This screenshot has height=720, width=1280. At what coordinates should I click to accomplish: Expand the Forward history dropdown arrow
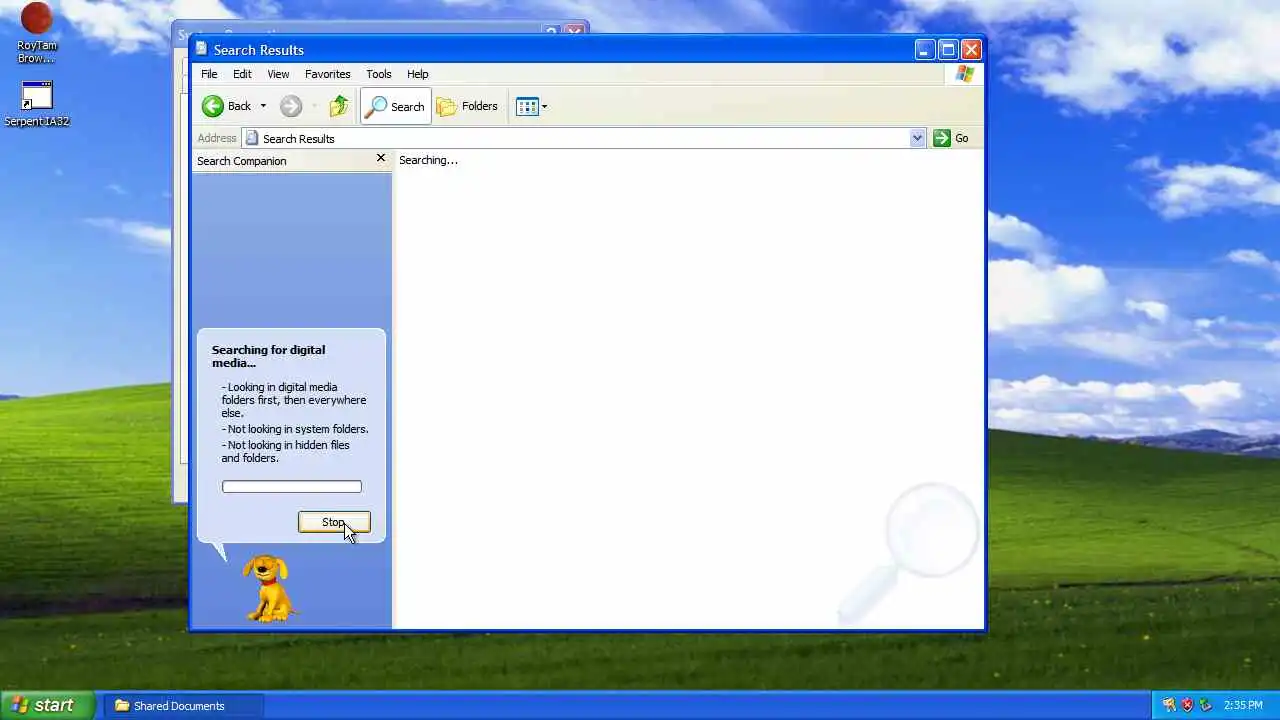(314, 106)
